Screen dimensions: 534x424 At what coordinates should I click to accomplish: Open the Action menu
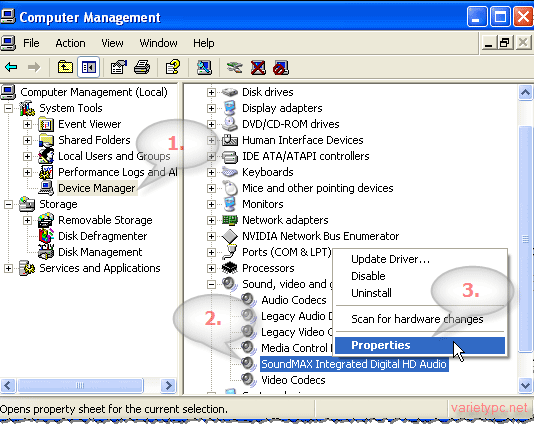click(x=70, y=43)
